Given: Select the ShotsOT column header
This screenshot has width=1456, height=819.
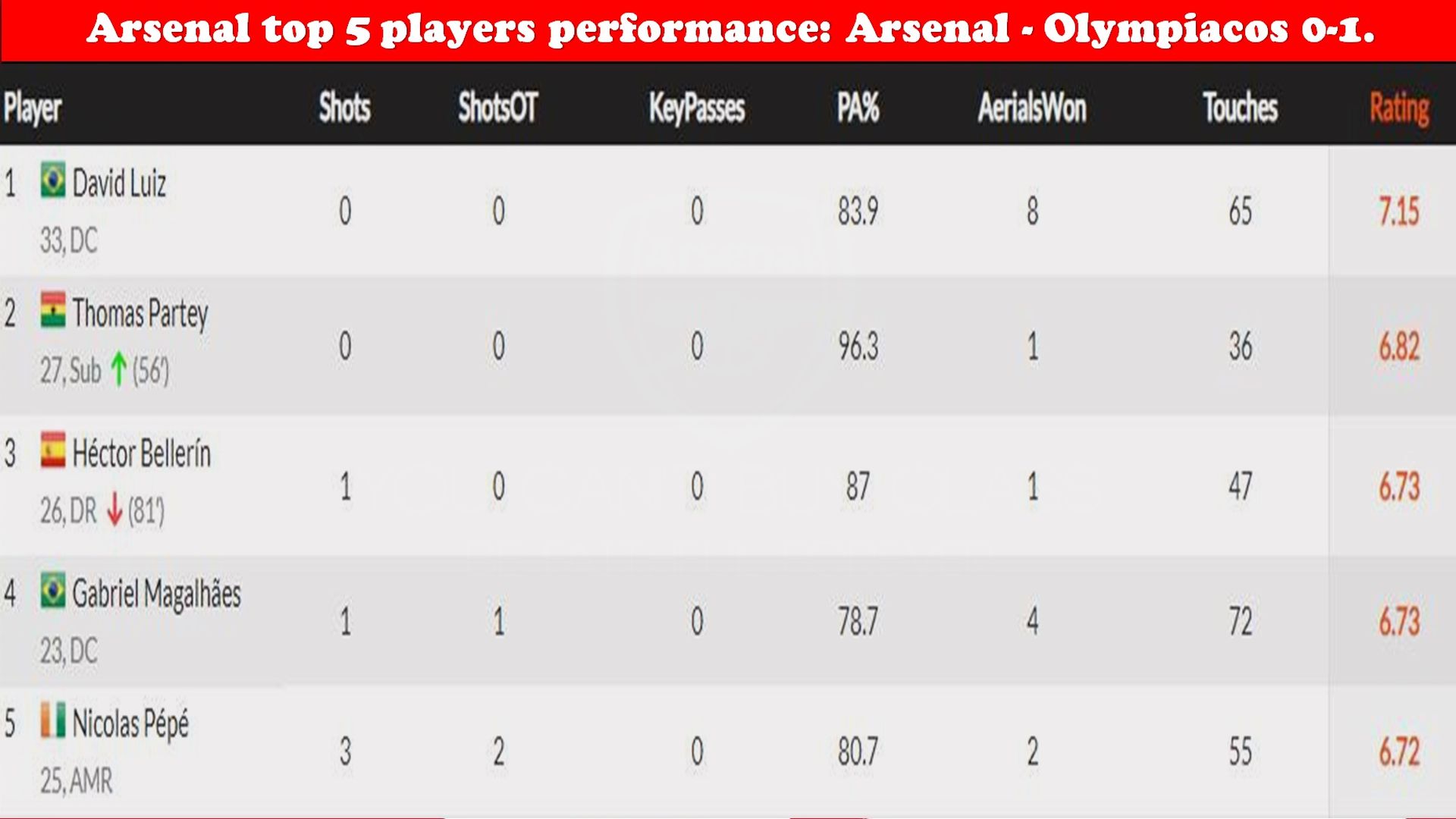Looking at the screenshot, I should coord(498,107).
